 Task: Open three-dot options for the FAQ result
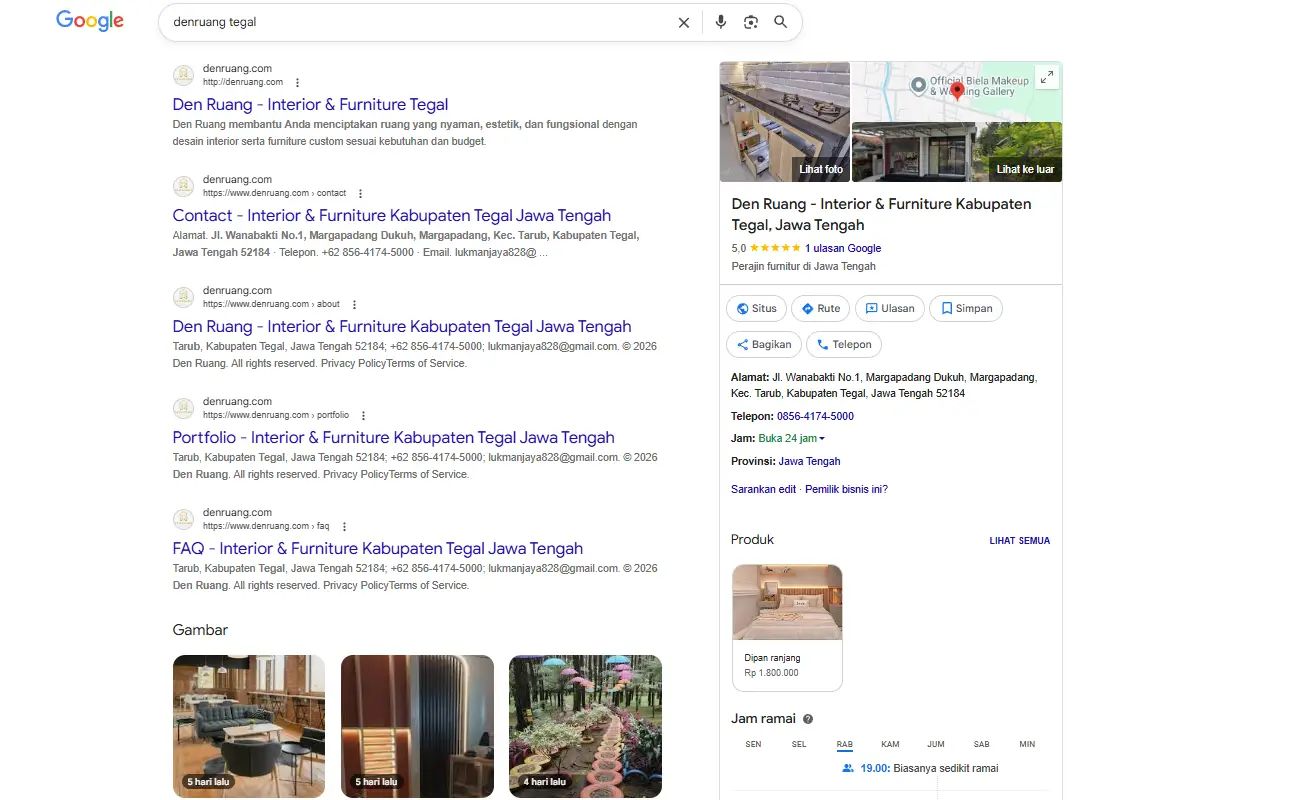coord(344,527)
